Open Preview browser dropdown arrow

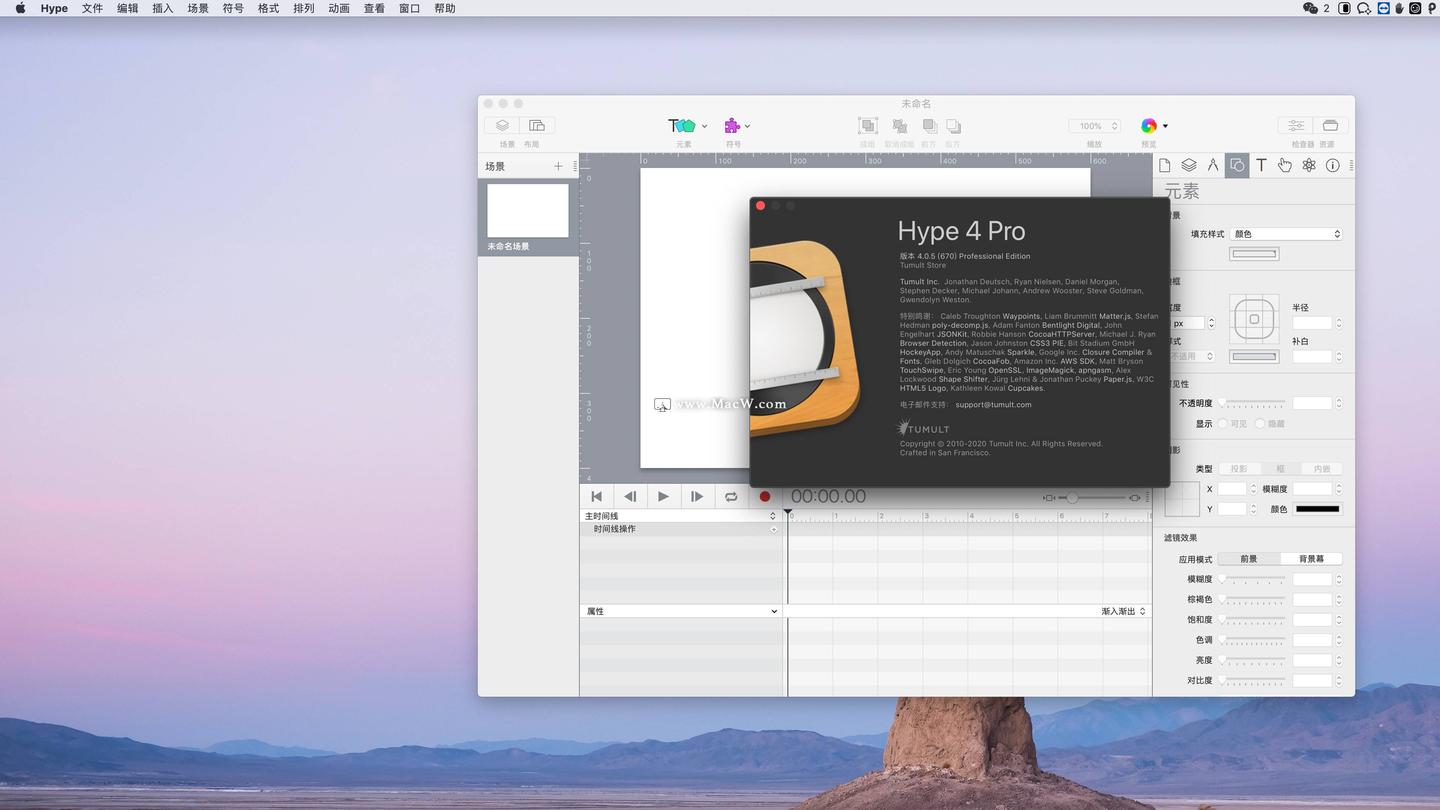[1165, 127]
